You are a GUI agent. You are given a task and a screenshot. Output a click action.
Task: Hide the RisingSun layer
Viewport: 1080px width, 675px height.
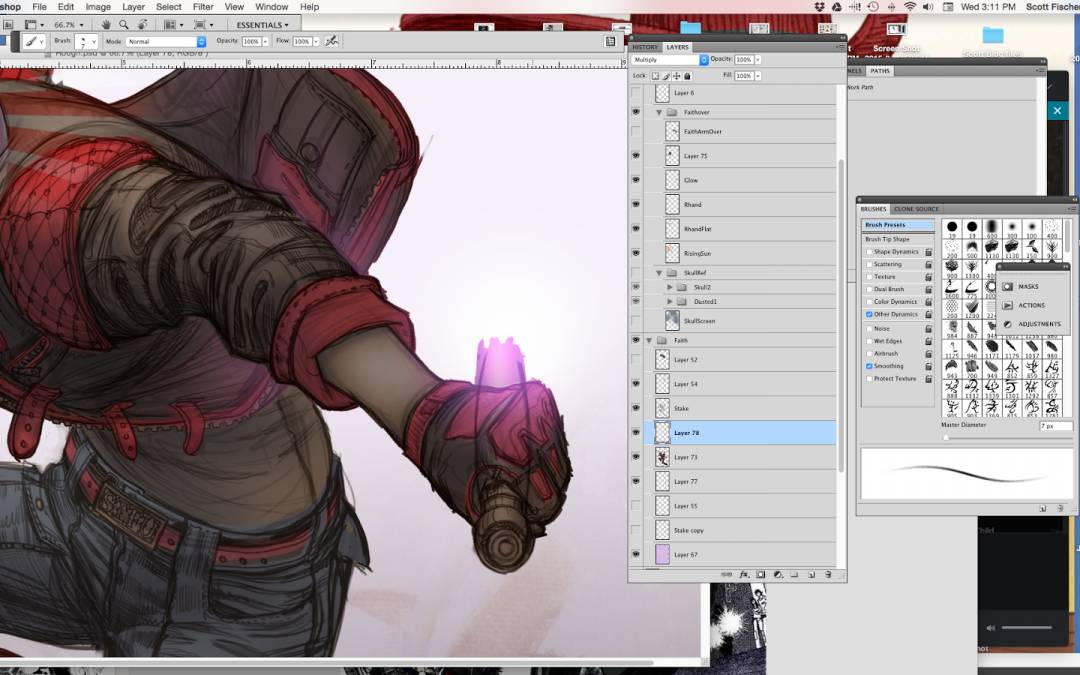636,253
